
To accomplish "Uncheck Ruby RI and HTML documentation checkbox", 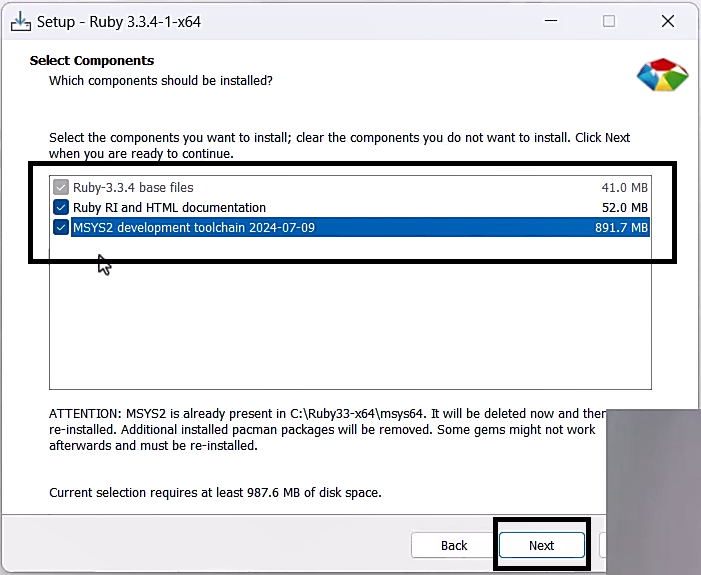I will (61, 207).
